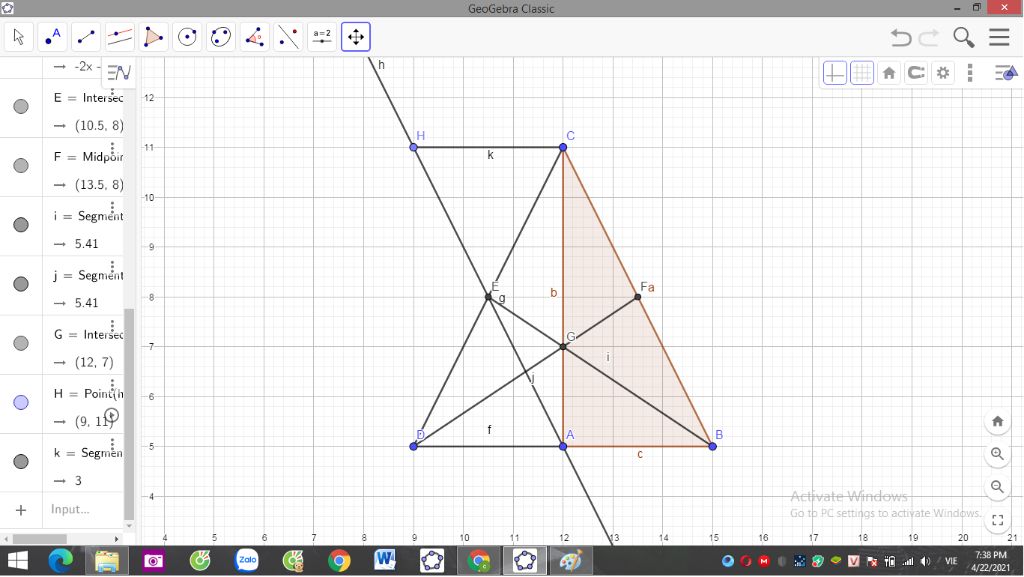Toggle visibility of object E
The width and height of the screenshot is (1024, 577).
click(x=21, y=106)
